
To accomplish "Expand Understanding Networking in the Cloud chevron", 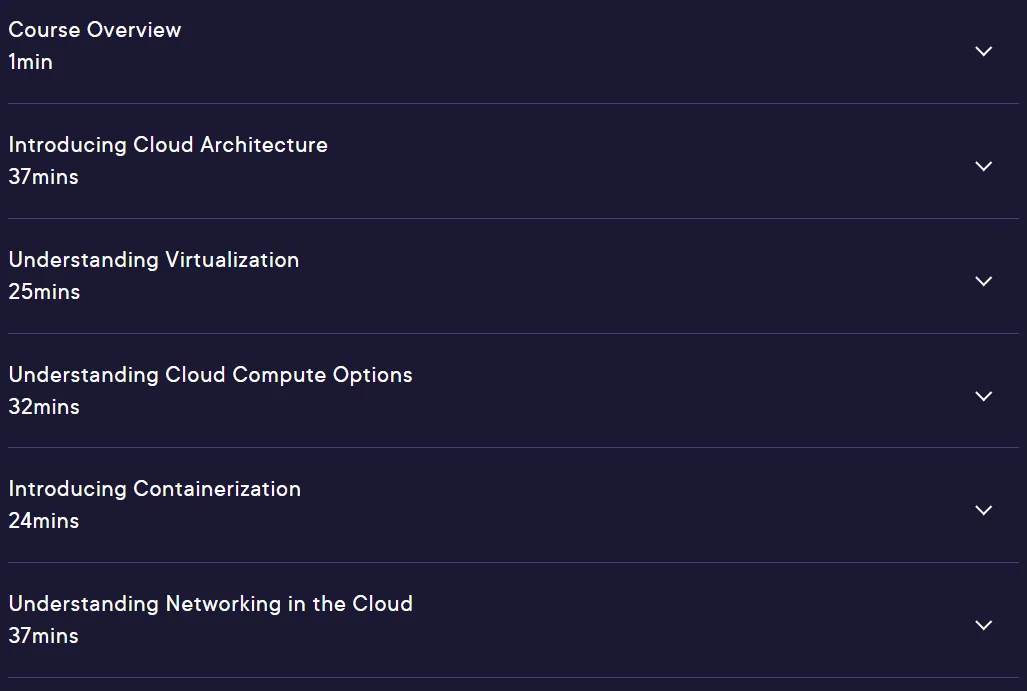I will (984, 626).
